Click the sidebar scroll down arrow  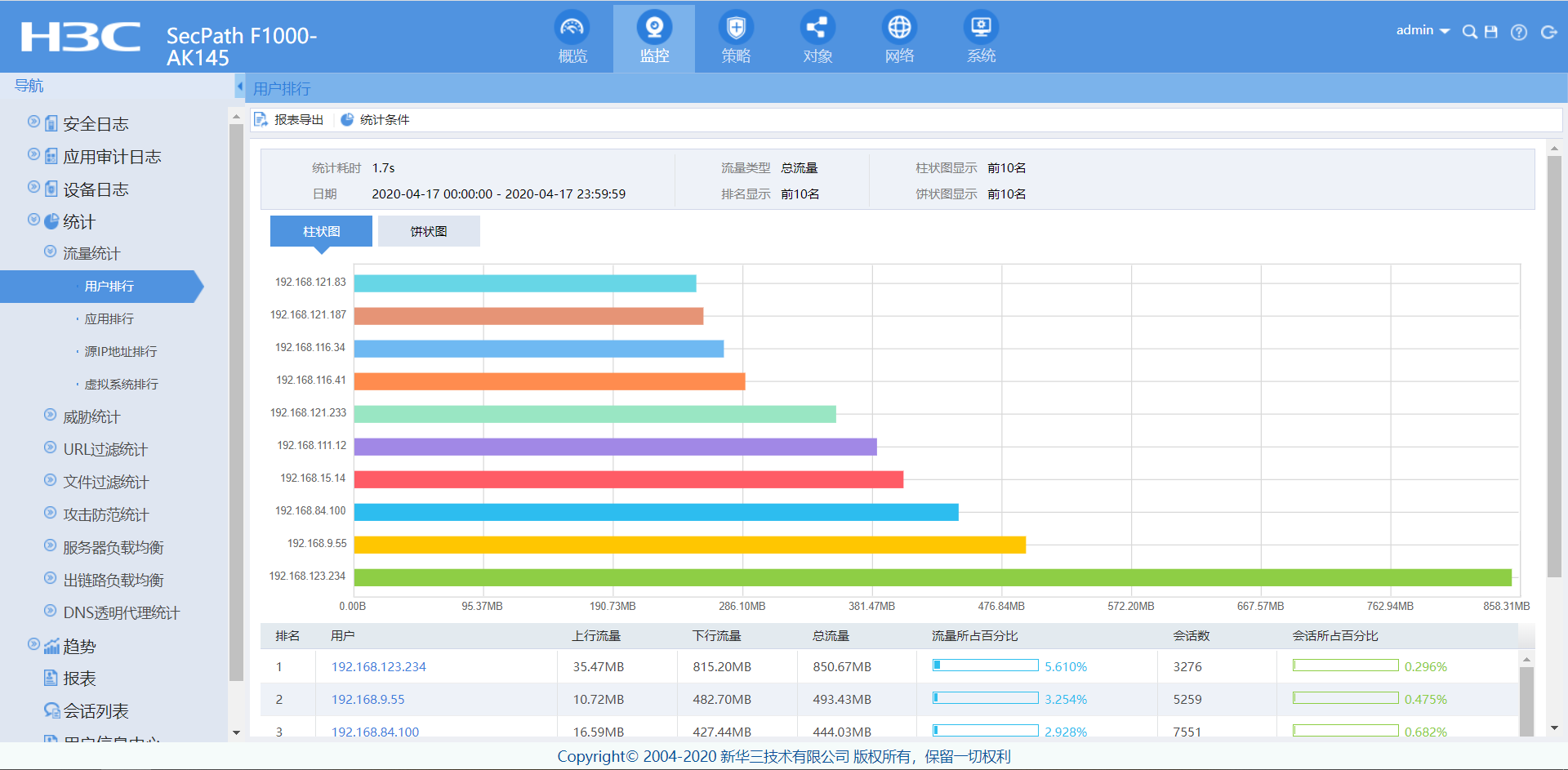click(236, 732)
